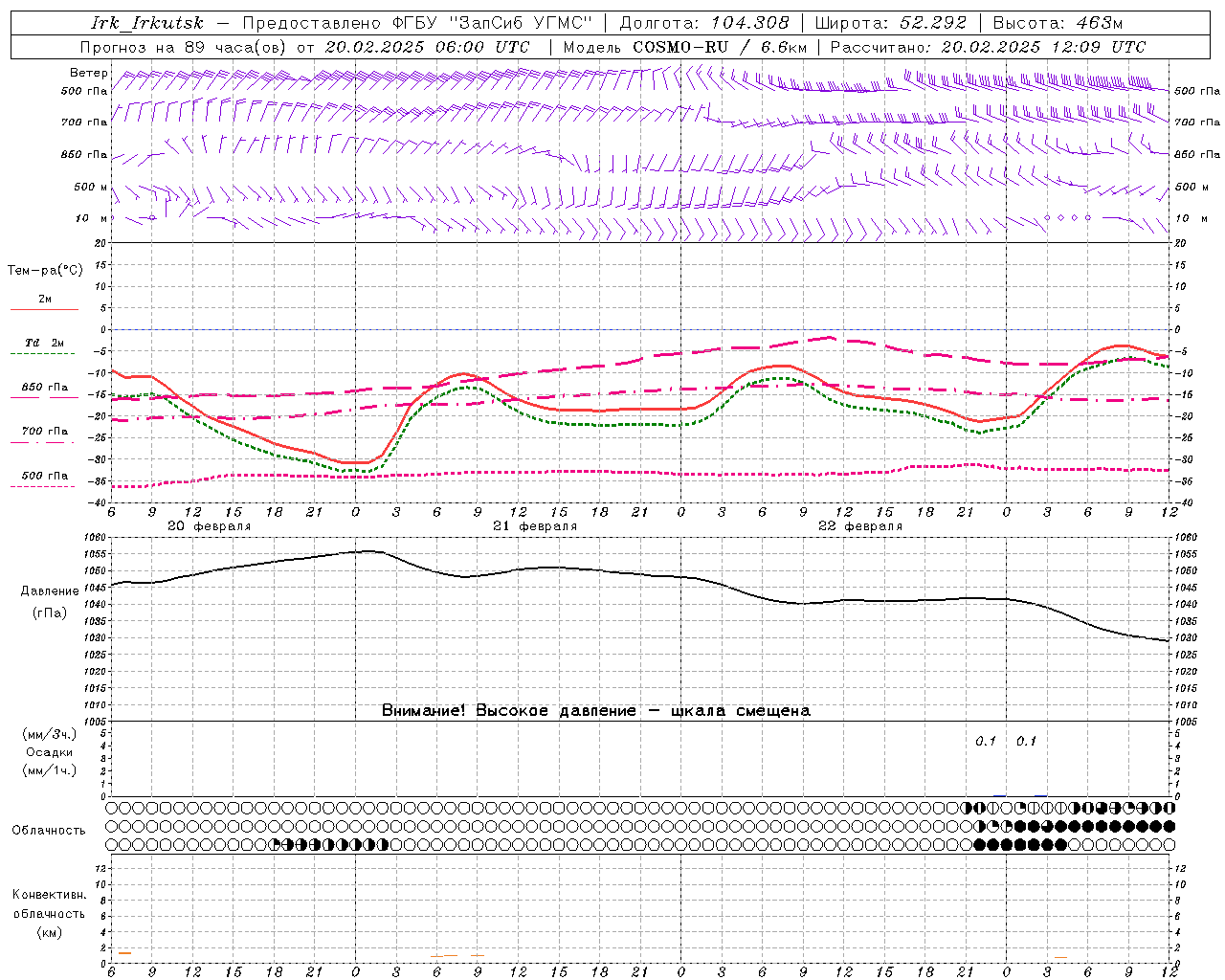Click the longitude value Долгота: 104.308

tap(704, 23)
